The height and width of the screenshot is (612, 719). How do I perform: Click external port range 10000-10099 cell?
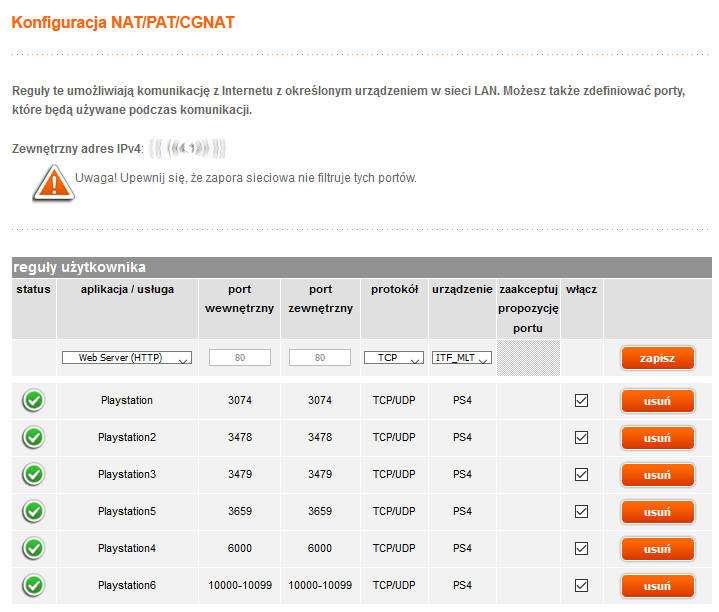[x=320, y=585]
